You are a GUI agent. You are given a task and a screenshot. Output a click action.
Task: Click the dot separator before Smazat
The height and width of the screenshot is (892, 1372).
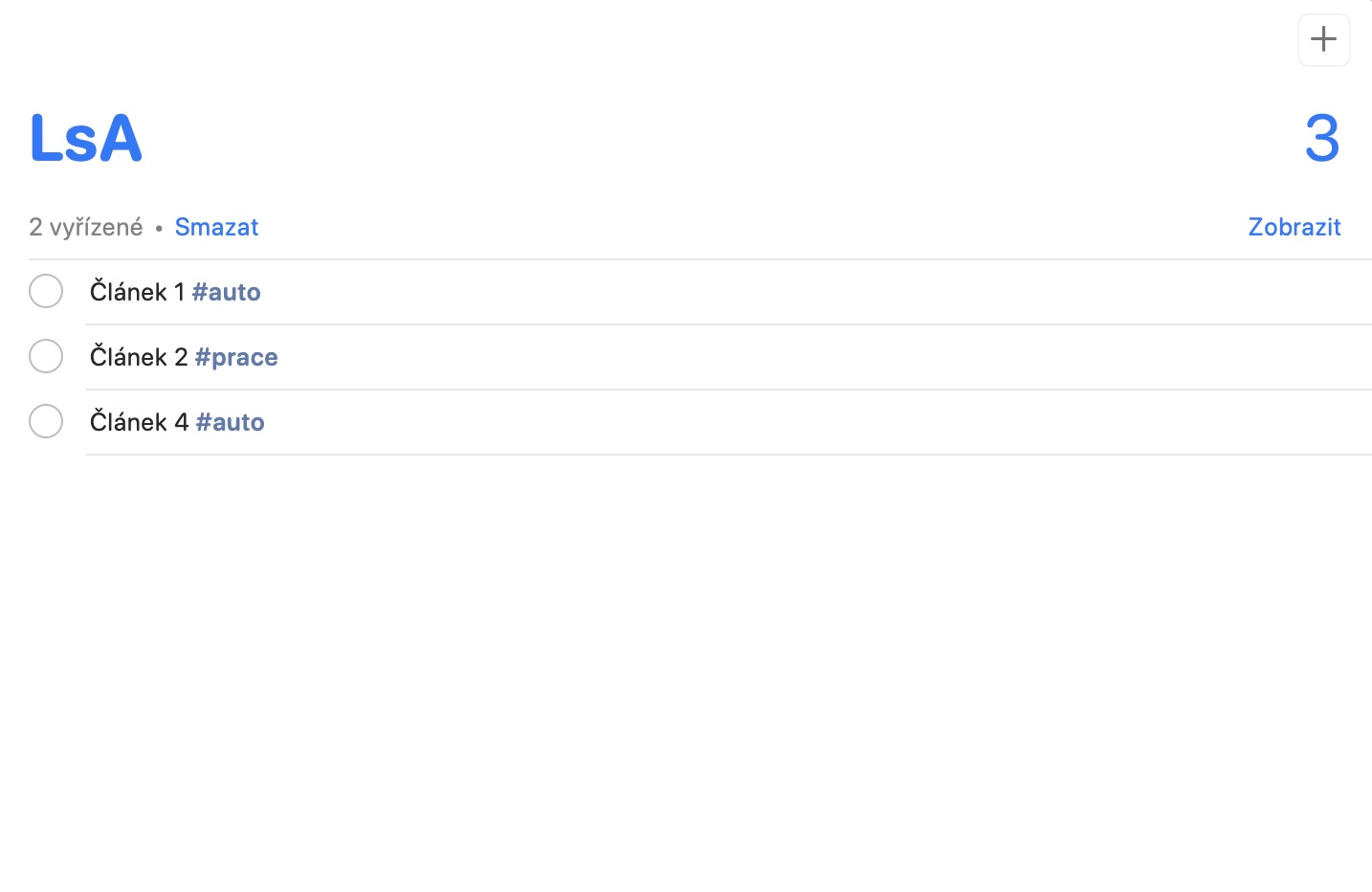[159, 228]
